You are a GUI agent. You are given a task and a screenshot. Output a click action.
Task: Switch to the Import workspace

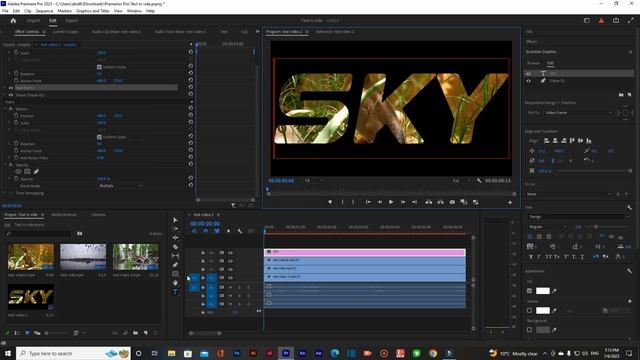(x=33, y=20)
